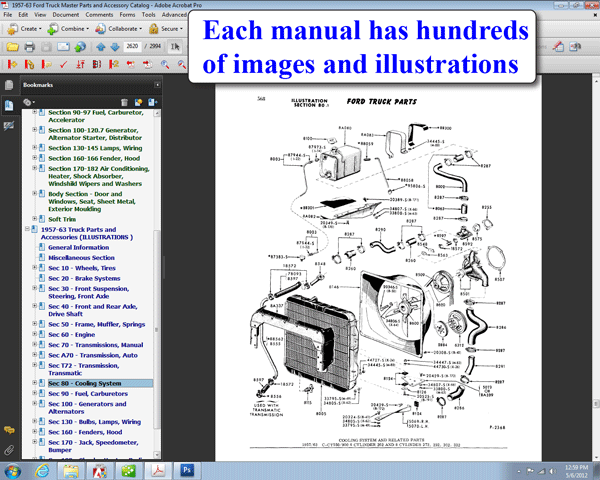Open Sec A70 - Transmission, Auto bookmark
This screenshot has width=600, height=480.
[93, 356]
